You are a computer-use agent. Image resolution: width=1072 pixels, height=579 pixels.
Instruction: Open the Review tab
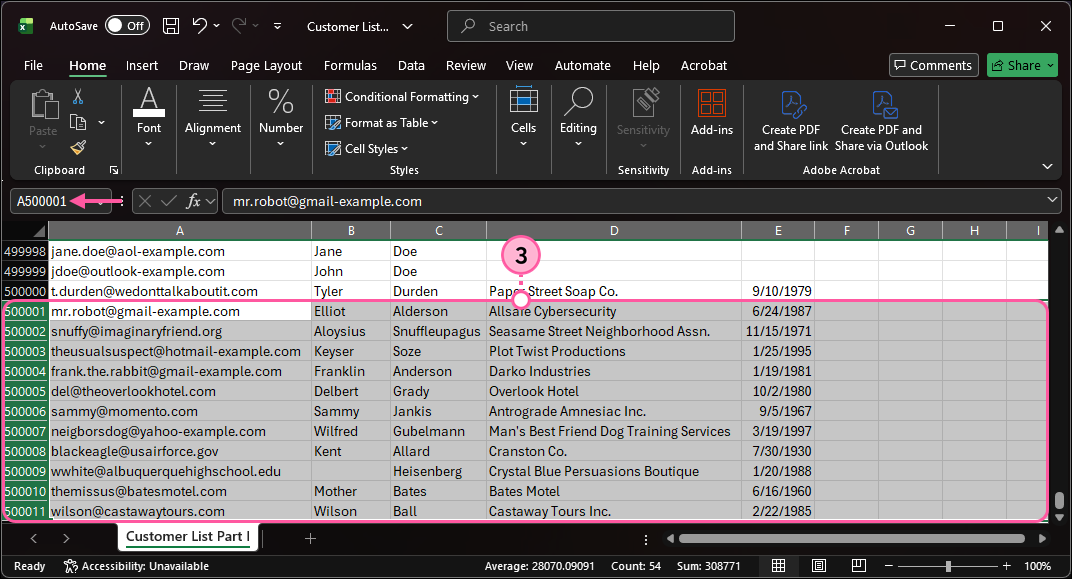[x=466, y=66]
